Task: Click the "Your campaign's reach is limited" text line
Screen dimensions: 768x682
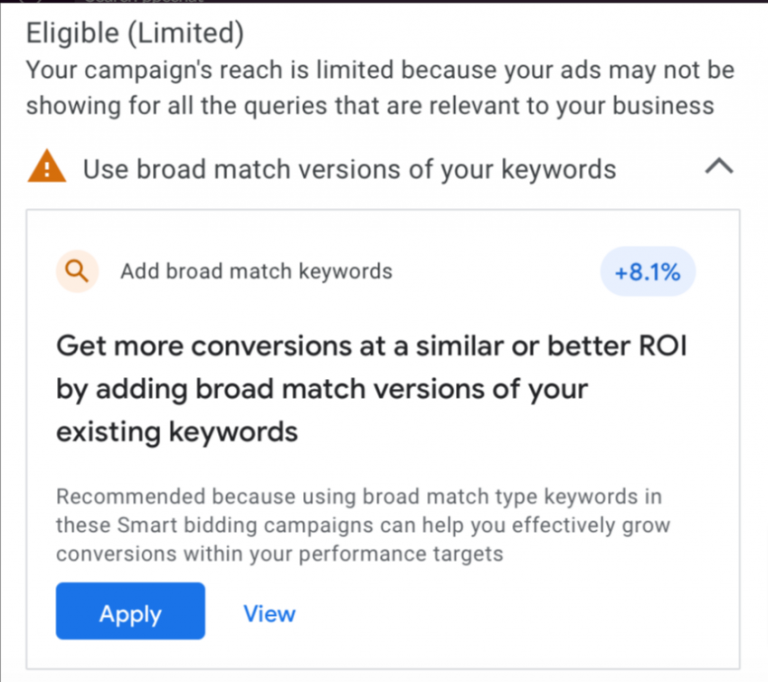Action: (x=380, y=71)
